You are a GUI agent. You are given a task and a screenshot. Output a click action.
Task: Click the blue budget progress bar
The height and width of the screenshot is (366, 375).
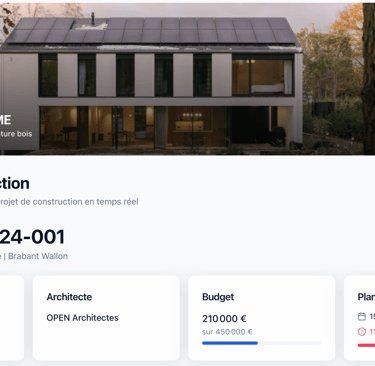[x=230, y=343]
